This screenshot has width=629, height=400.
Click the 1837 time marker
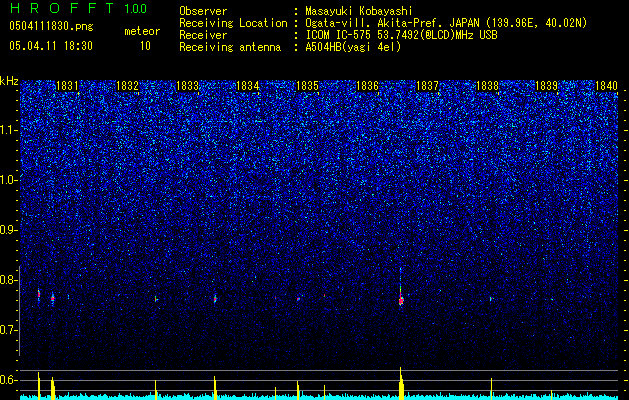click(428, 86)
